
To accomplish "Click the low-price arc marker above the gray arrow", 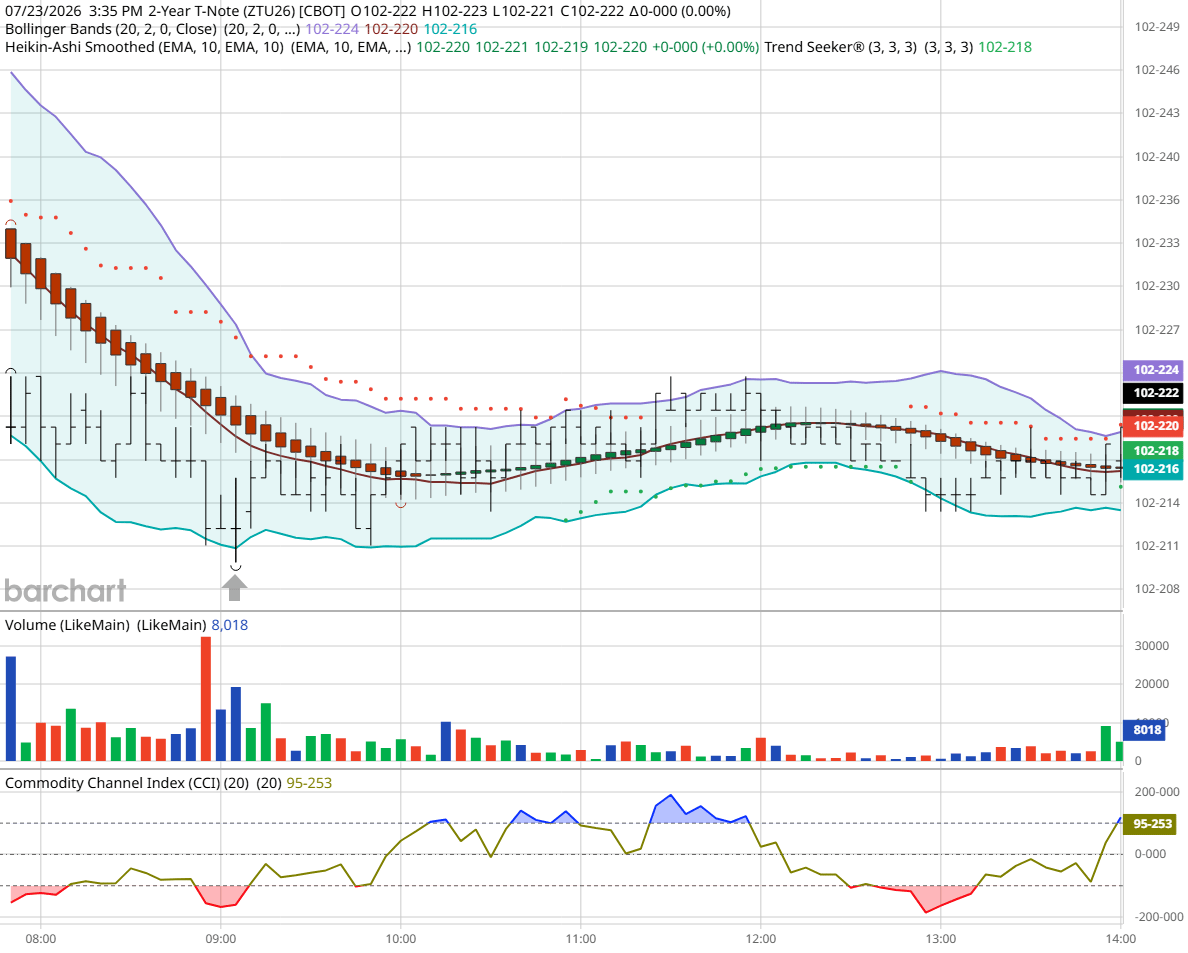I will [x=236, y=567].
